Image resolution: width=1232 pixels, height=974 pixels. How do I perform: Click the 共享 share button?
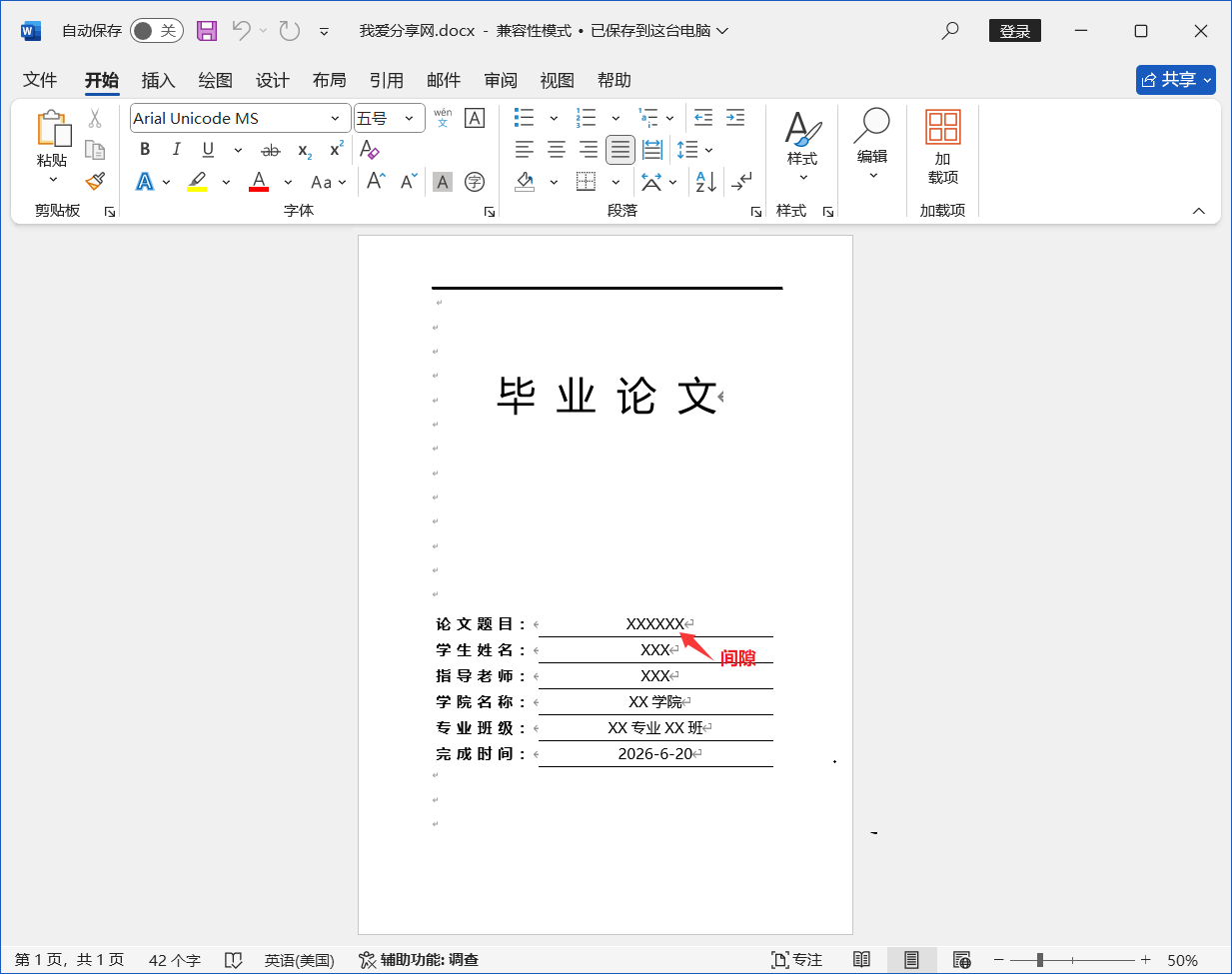[1176, 80]
